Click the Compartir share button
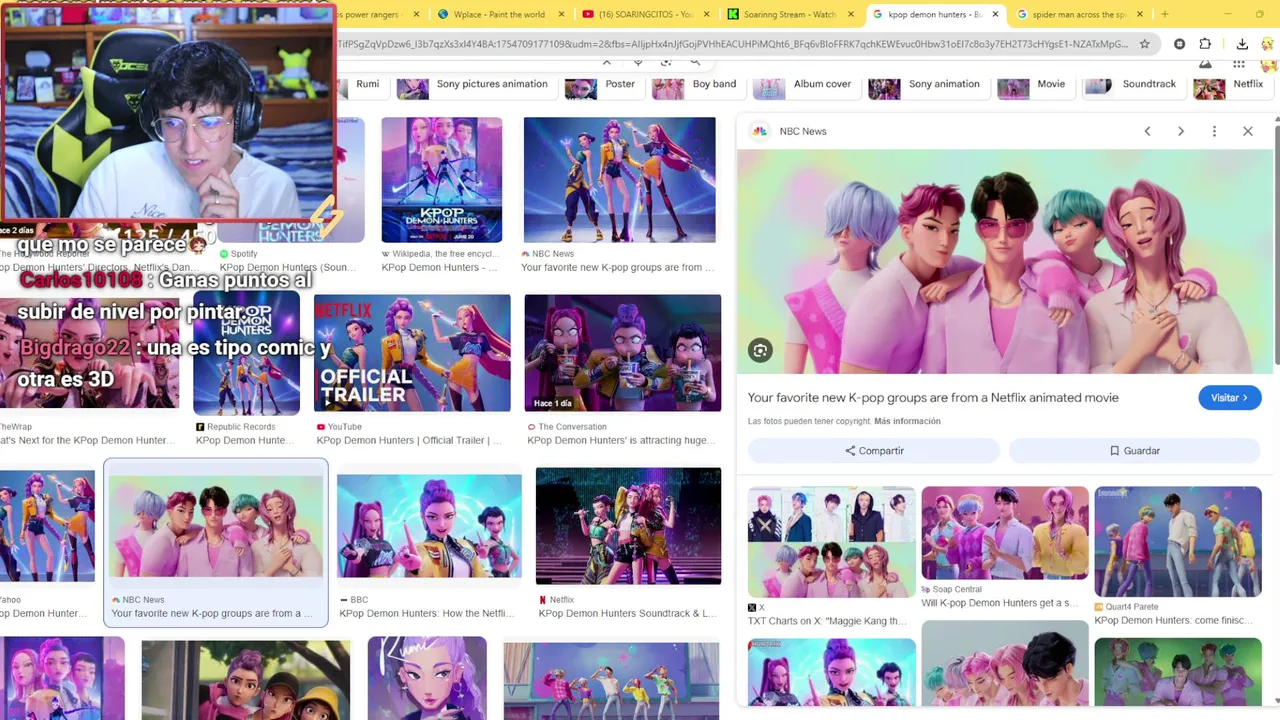The height and width of the screenshot is (720, 1280). pos(874,451)
